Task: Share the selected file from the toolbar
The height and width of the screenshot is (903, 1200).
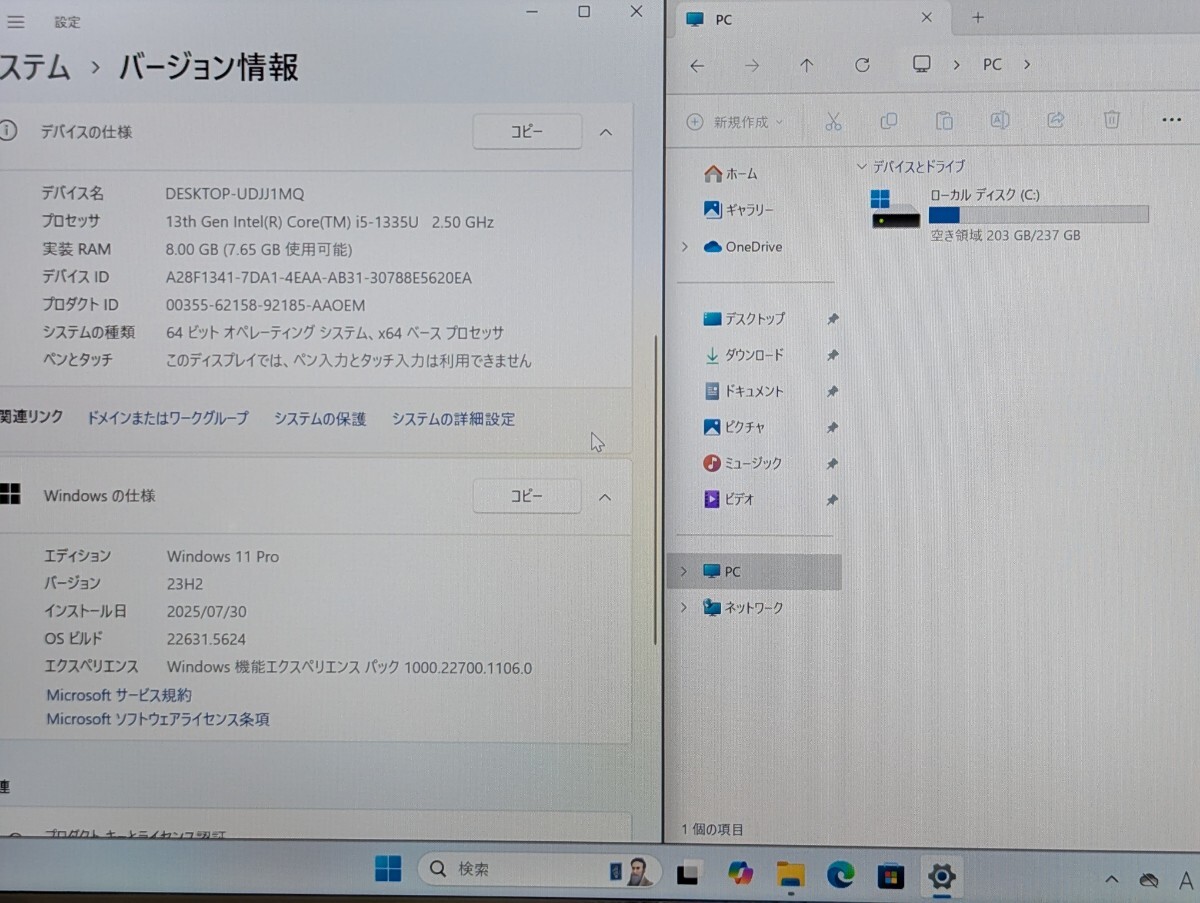Action: click(1055, 120)
